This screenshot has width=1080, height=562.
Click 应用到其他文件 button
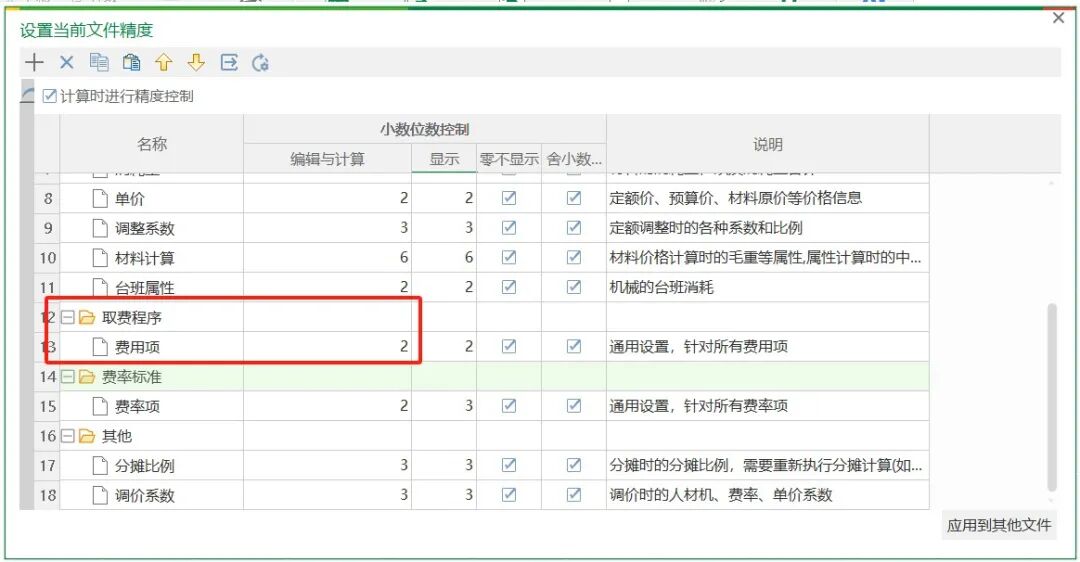[999, 525]
